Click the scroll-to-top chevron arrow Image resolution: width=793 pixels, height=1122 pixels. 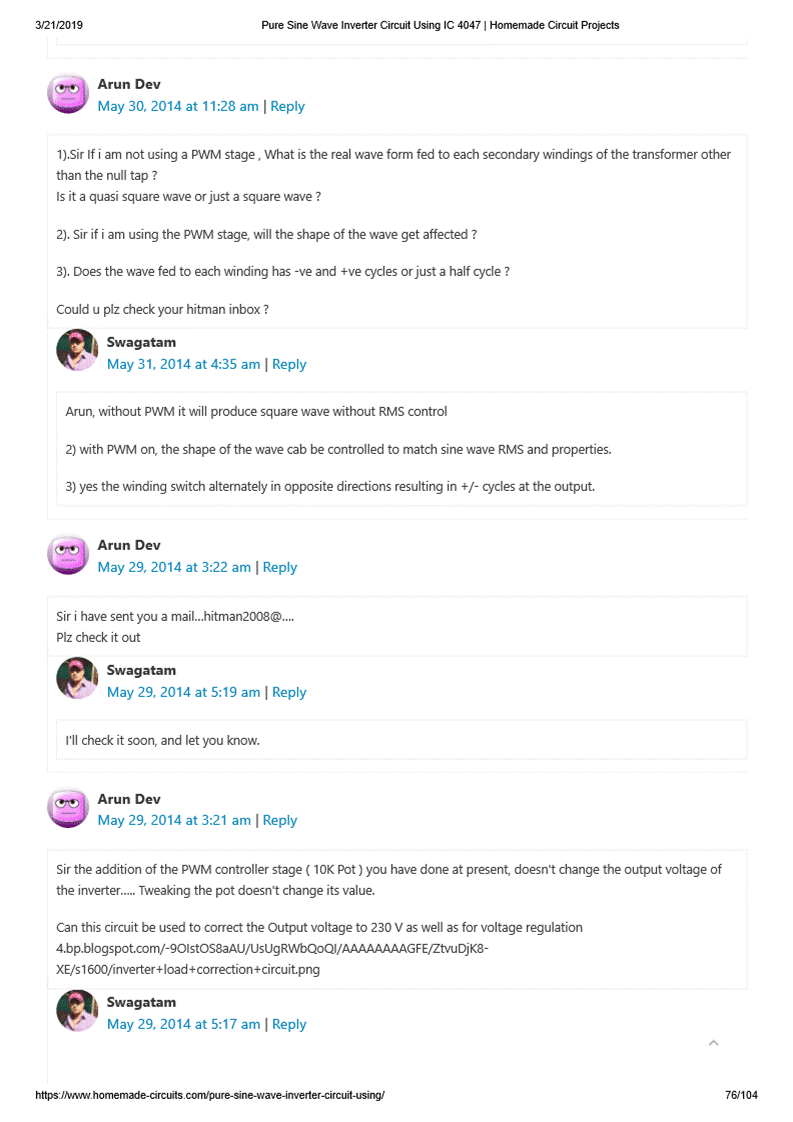click(x=713, y=1043)
